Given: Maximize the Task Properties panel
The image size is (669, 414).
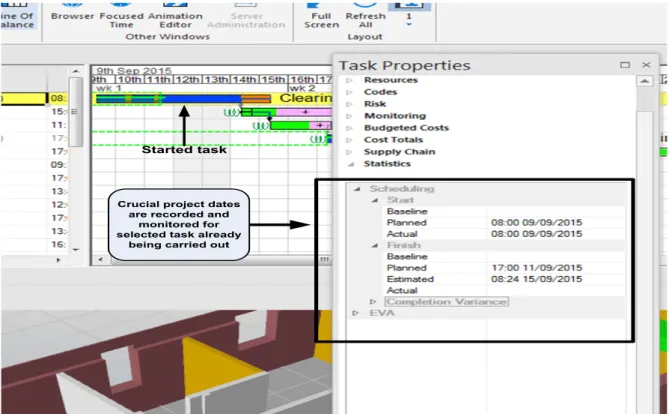Looking at the screenshot, I should (x=625, y=65).
